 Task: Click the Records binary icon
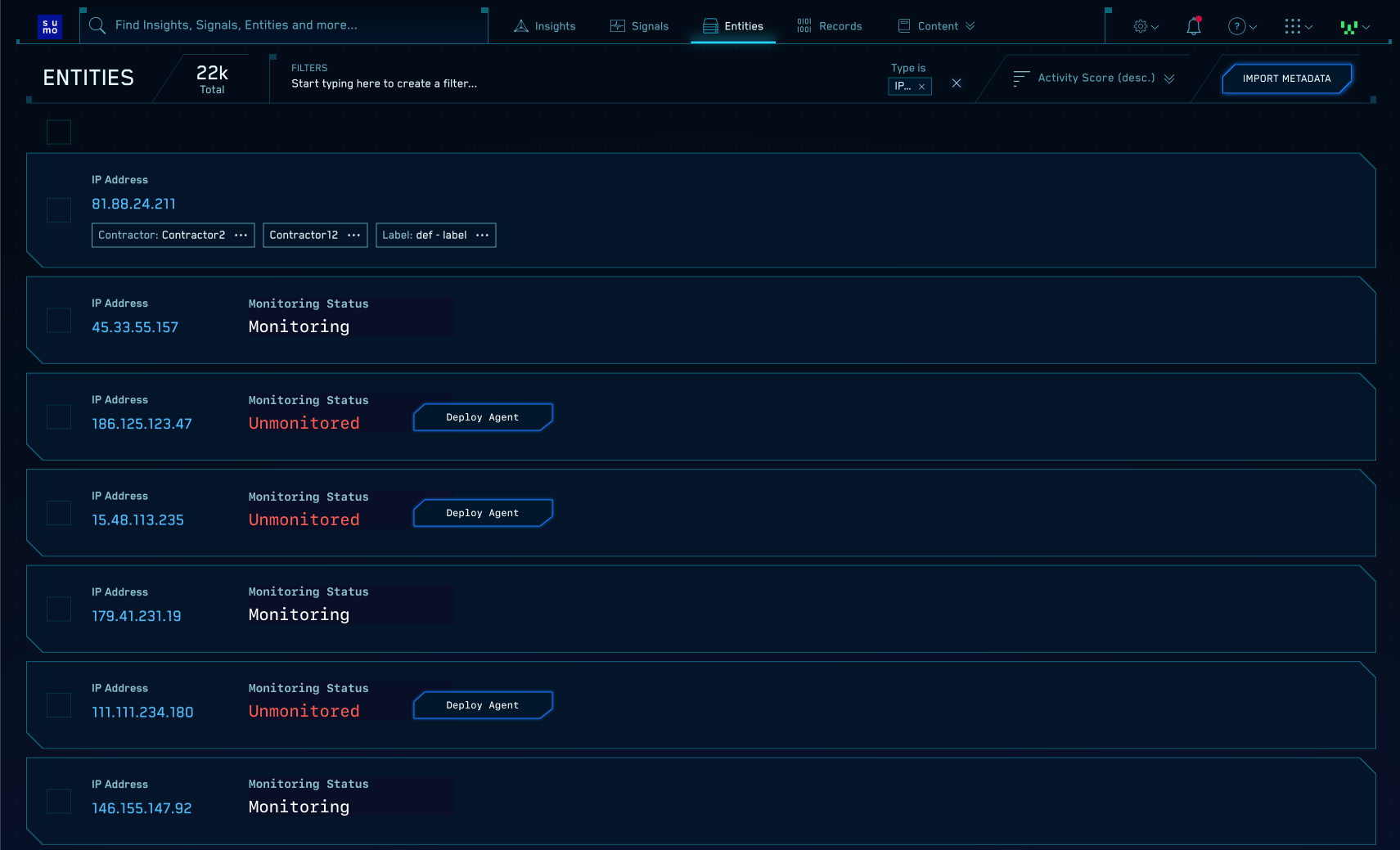click(x=804, y=25)
